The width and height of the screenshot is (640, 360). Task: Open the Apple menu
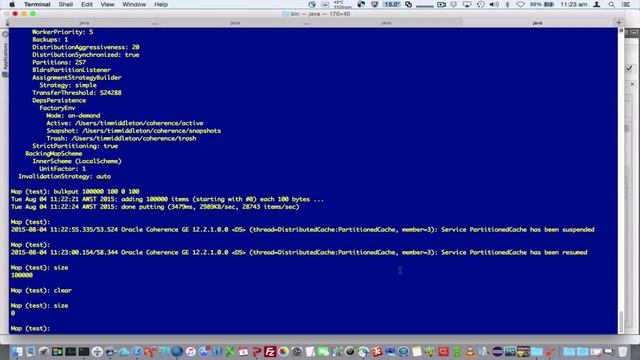point(12,4)
